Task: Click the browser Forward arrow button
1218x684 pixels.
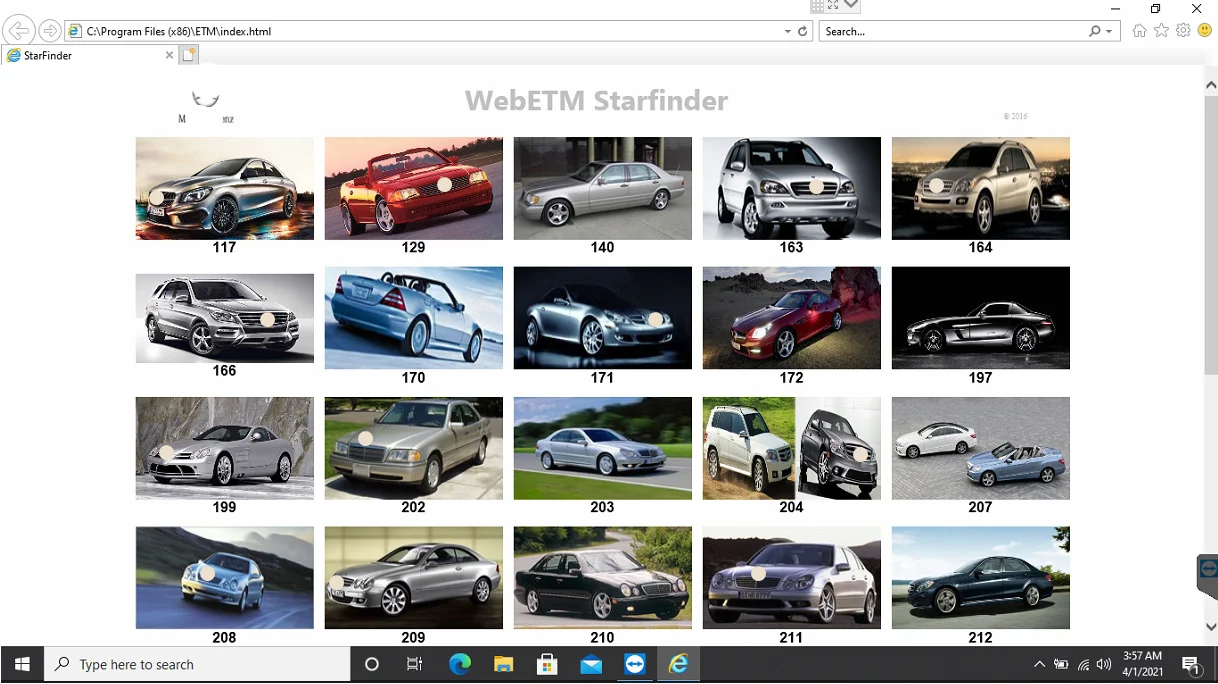Action: (x=49, y=31)
